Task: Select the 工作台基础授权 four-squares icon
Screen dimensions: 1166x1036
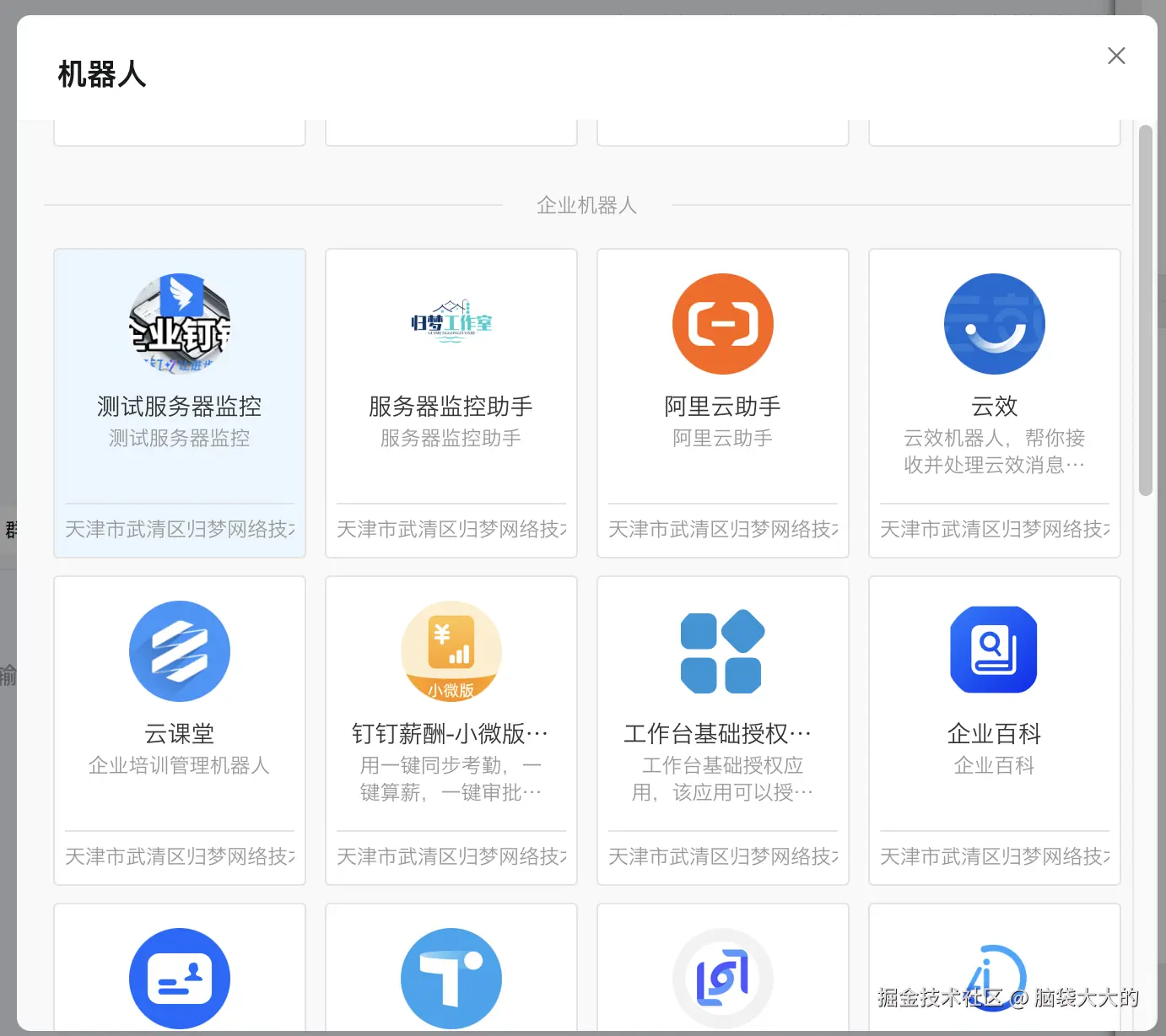Action: (723, 651)
